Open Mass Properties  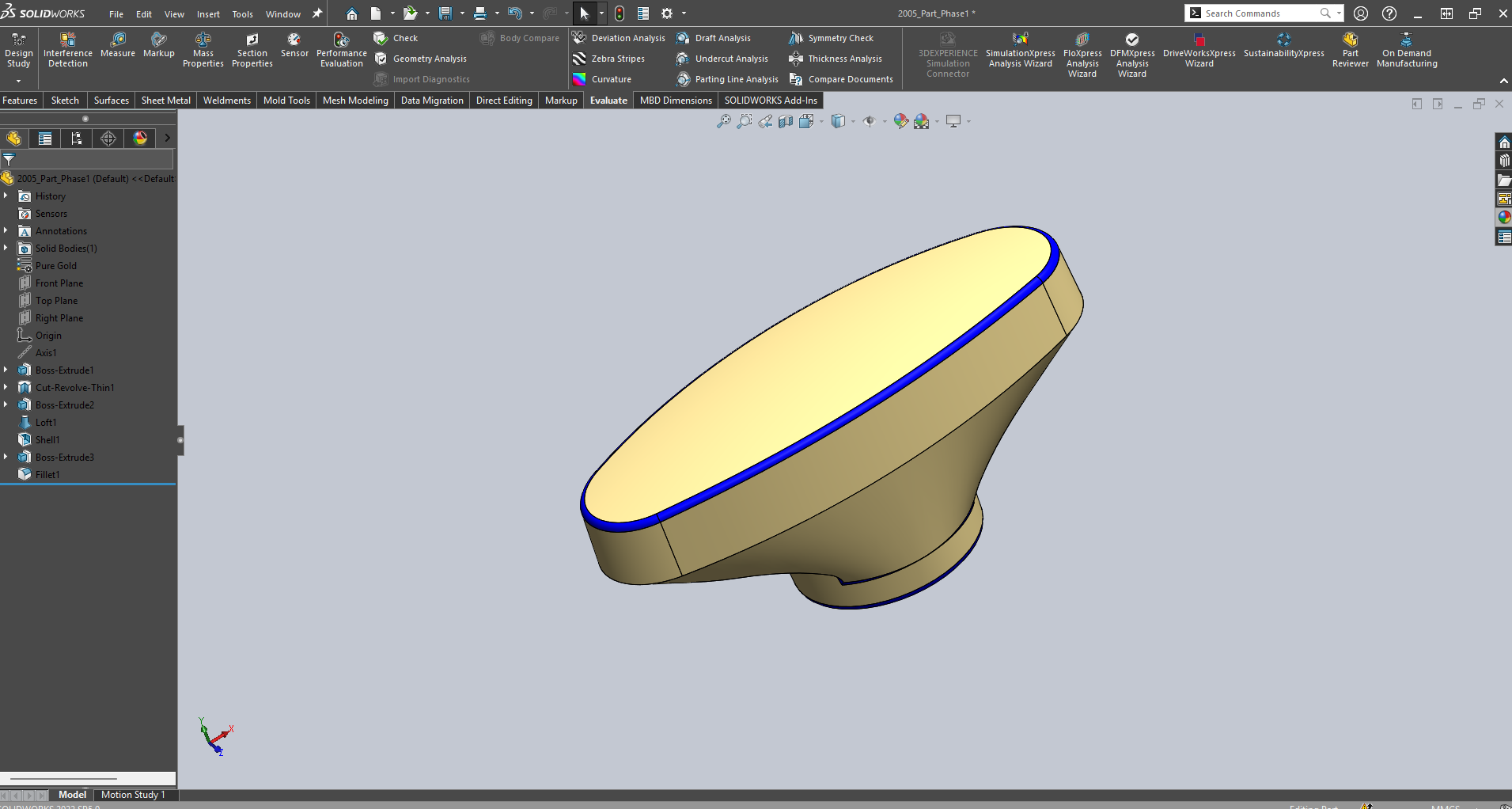(x=203, y=50)
